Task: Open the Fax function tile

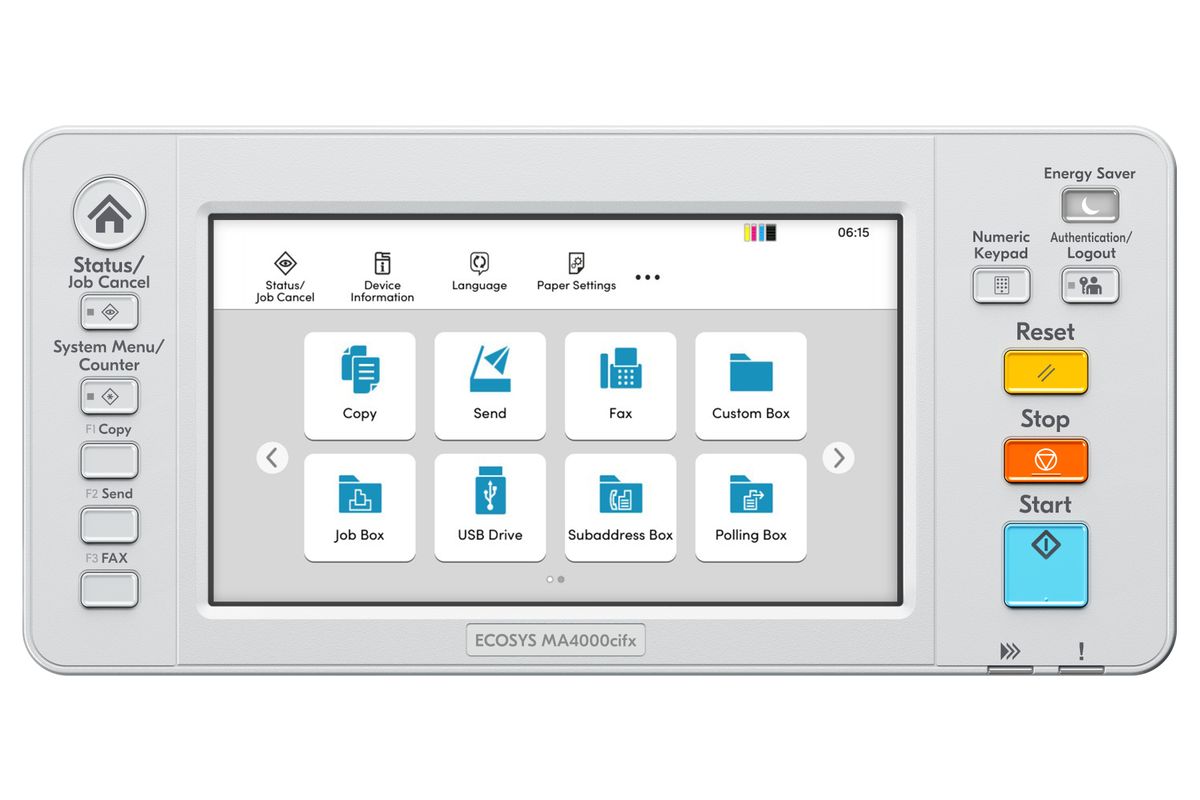Action: pyautogui.click(x=620, y=386)
